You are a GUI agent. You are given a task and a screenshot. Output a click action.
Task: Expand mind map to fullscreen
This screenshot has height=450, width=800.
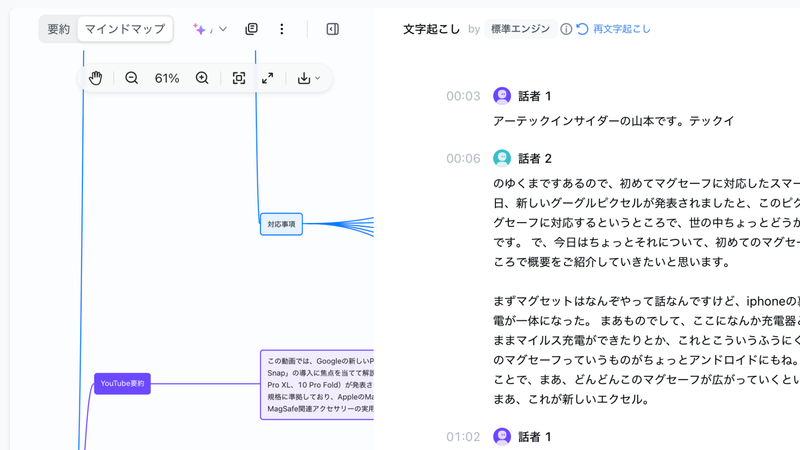click(x=268, y=78)
